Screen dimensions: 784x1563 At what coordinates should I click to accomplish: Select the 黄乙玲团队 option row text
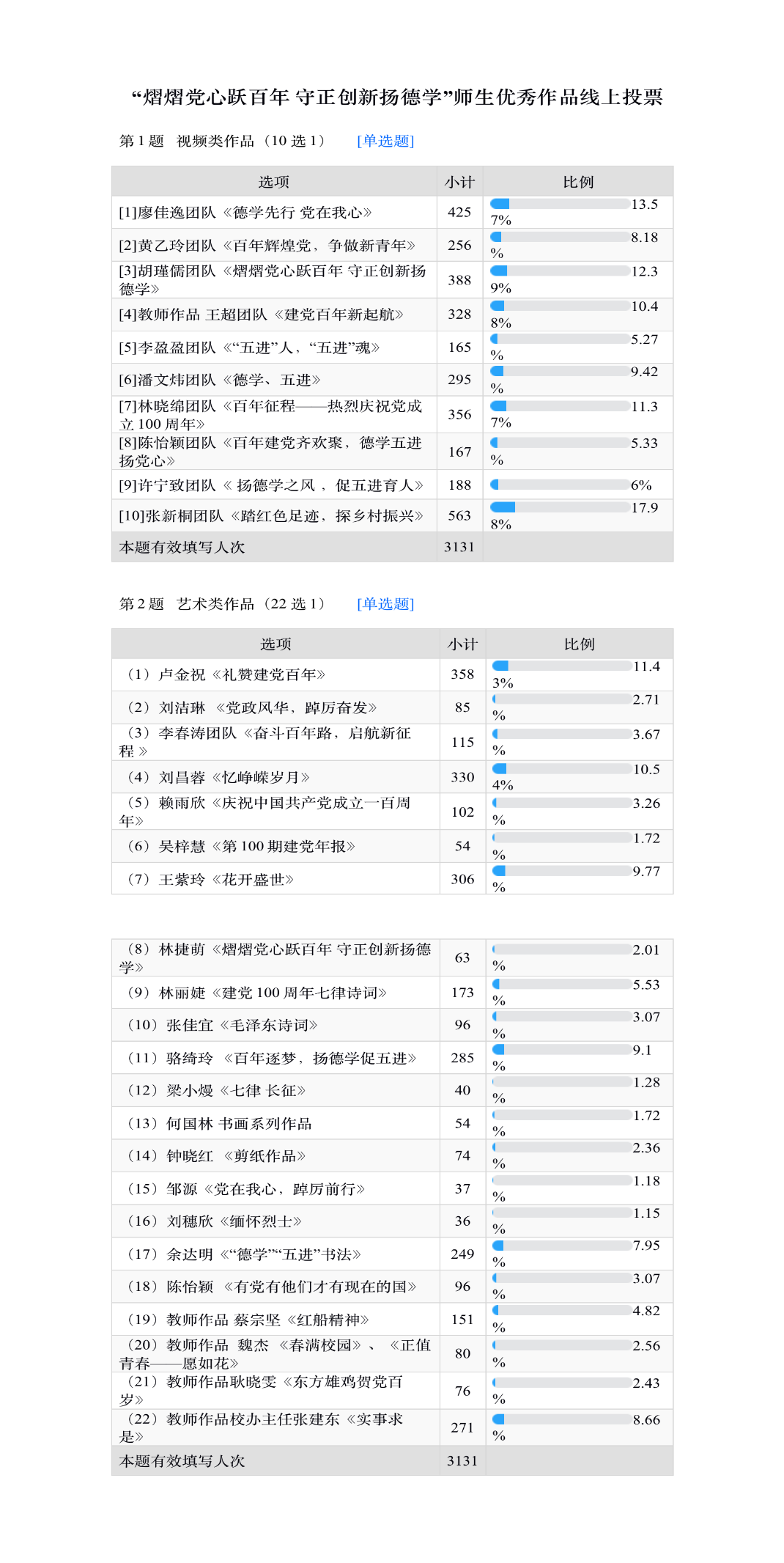pyautogui.click(x=267, y=246)
